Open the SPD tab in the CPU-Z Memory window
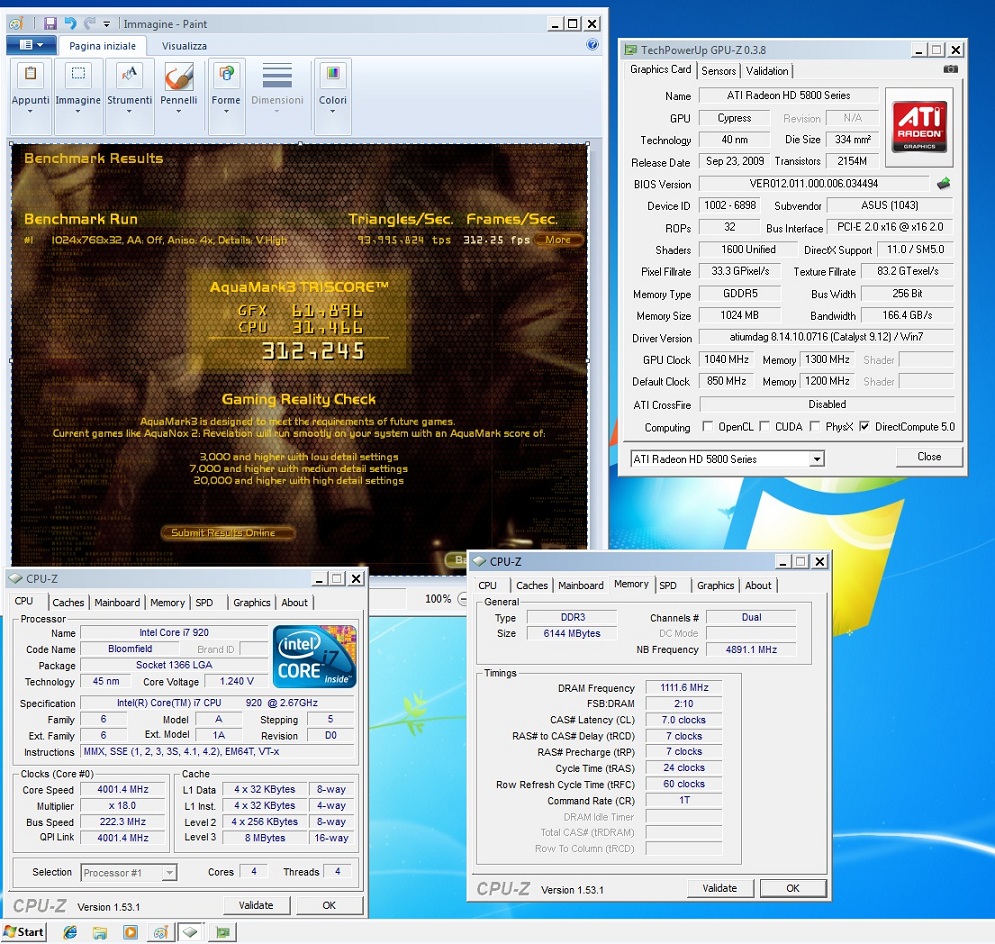995x944 pixels. click(668, 586)
